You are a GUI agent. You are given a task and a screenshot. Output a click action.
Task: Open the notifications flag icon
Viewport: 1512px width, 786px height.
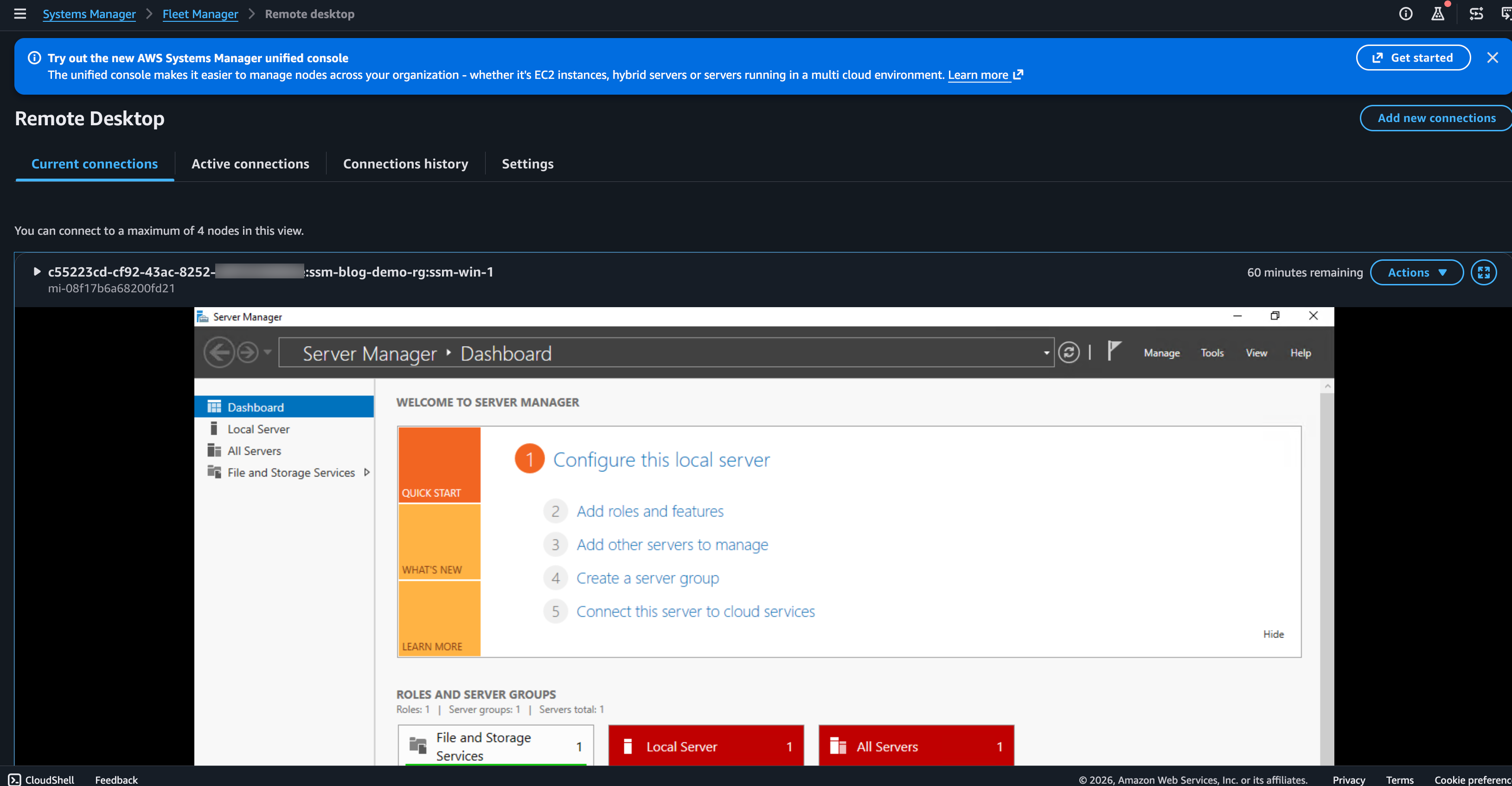point(1114,351)
